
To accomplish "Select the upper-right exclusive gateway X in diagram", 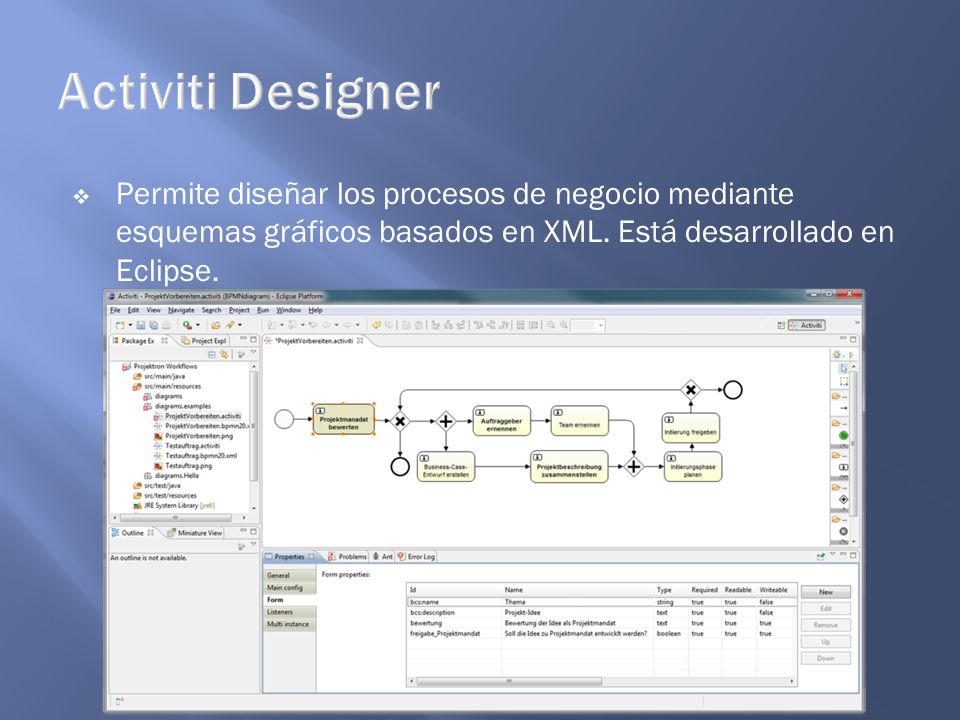I will 691,389.
